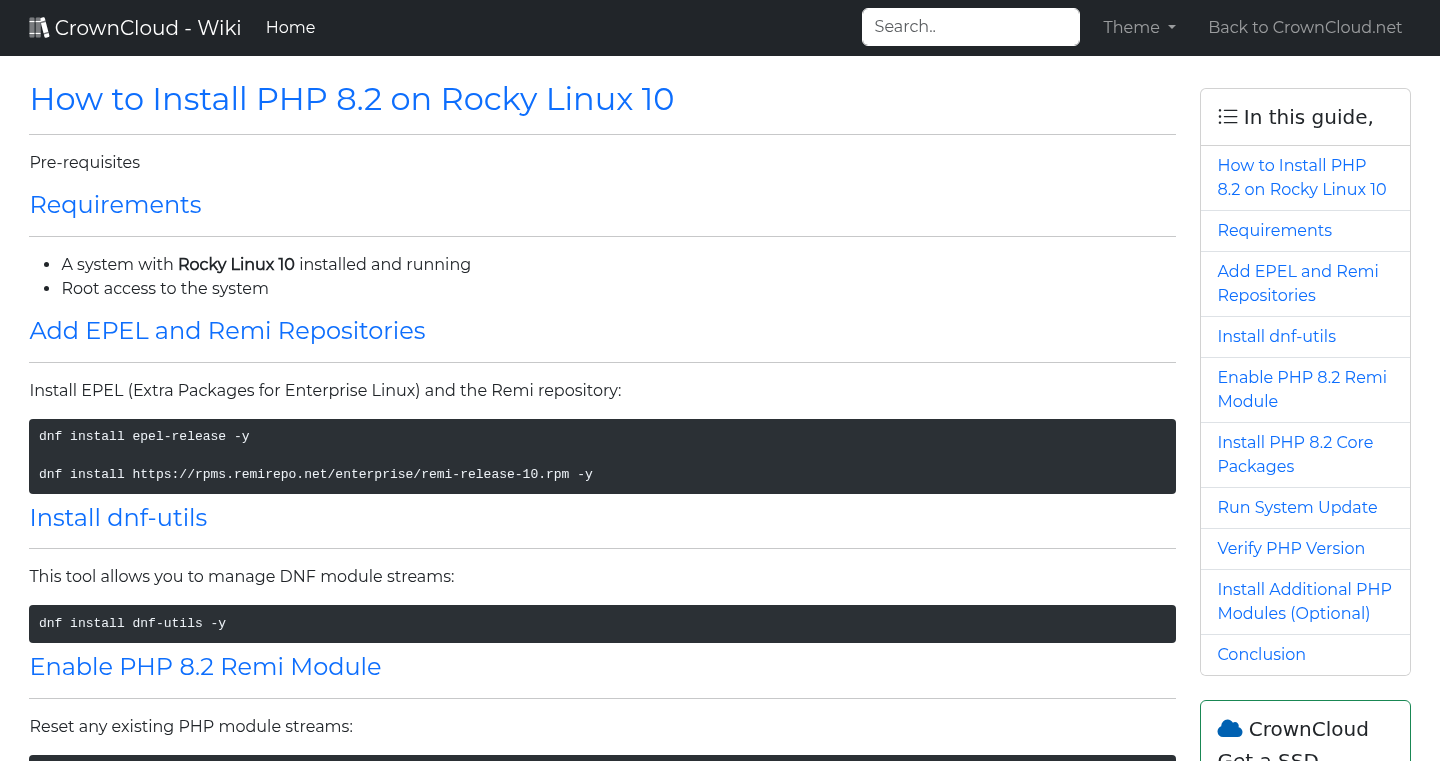Navigate to Enable PHP 8.2 Remi Module sidebar entry
Image resolution: width=1440 pixels, height=761 pixels.
[1301, 389]
